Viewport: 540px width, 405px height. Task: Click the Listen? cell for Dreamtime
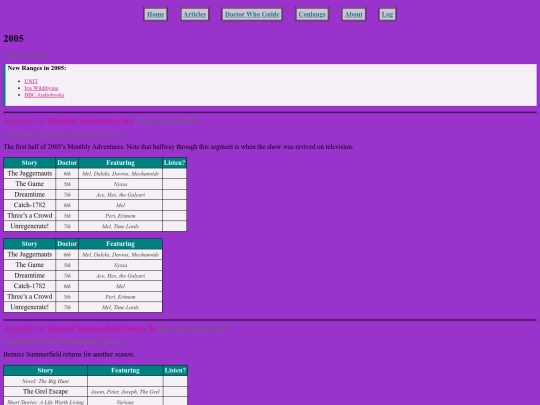pos(174,194)
